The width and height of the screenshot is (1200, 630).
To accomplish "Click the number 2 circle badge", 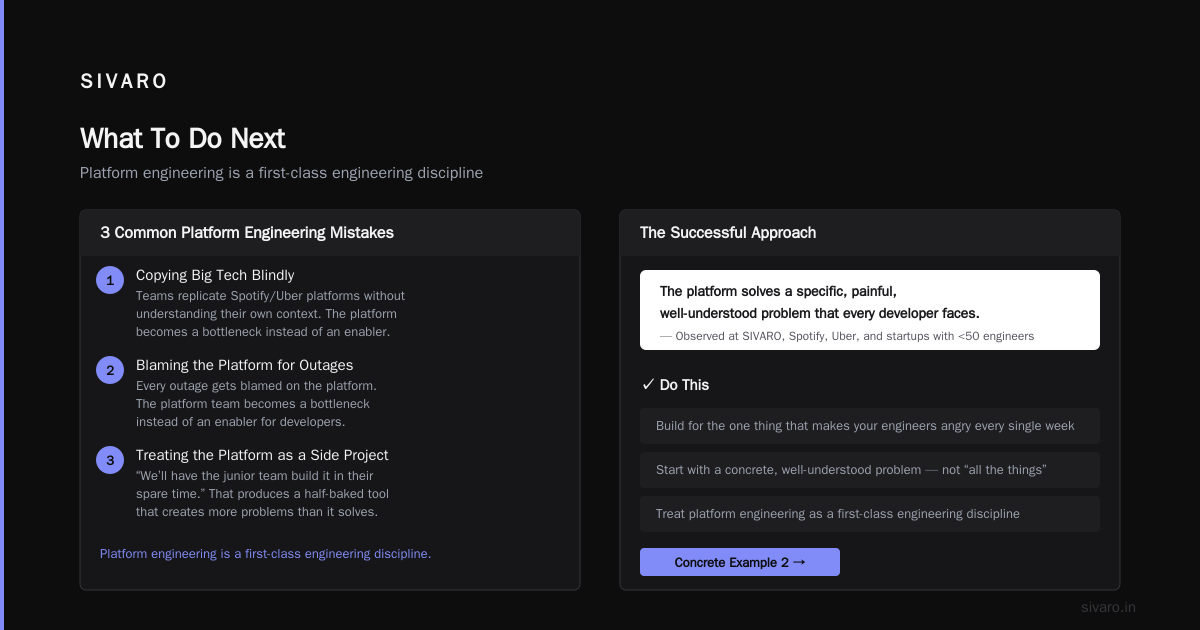I will click(x=110, y=370).
